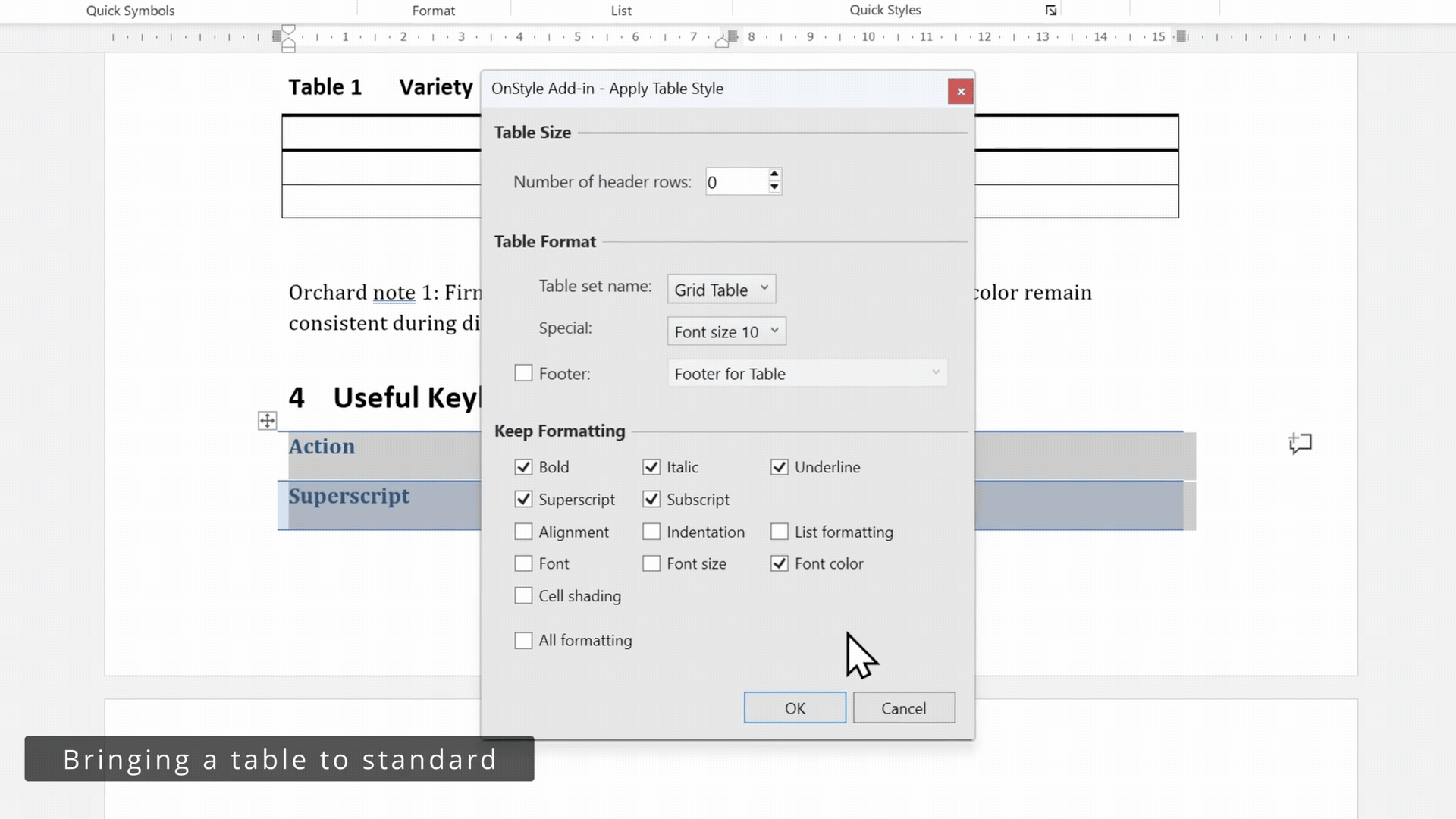Click the Action table header cell
The height and width of the screenshot is (819, 1456).
[x=322, y=447]
